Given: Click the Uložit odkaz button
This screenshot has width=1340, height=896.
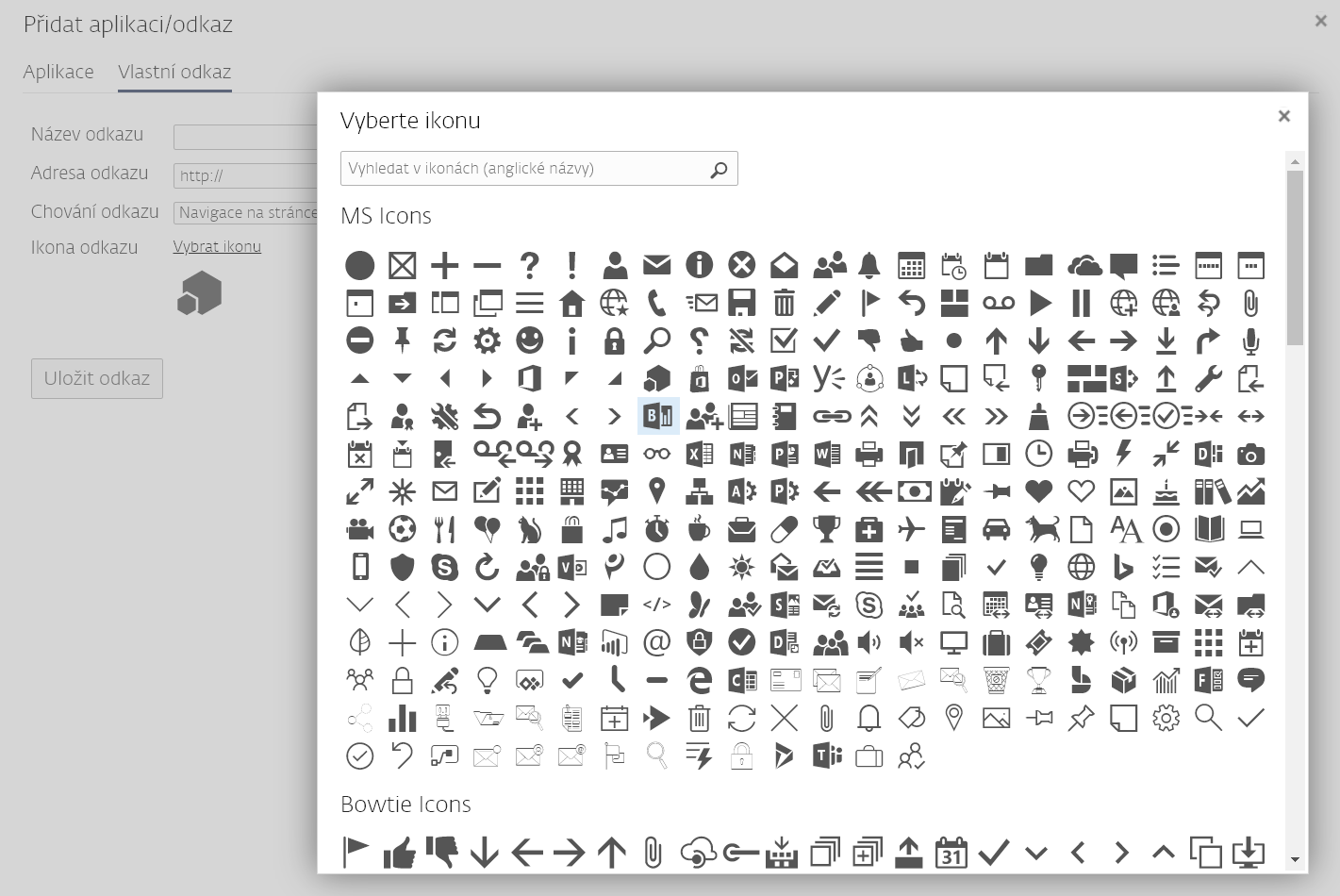Looking at the screenshot, I should 97,378.
